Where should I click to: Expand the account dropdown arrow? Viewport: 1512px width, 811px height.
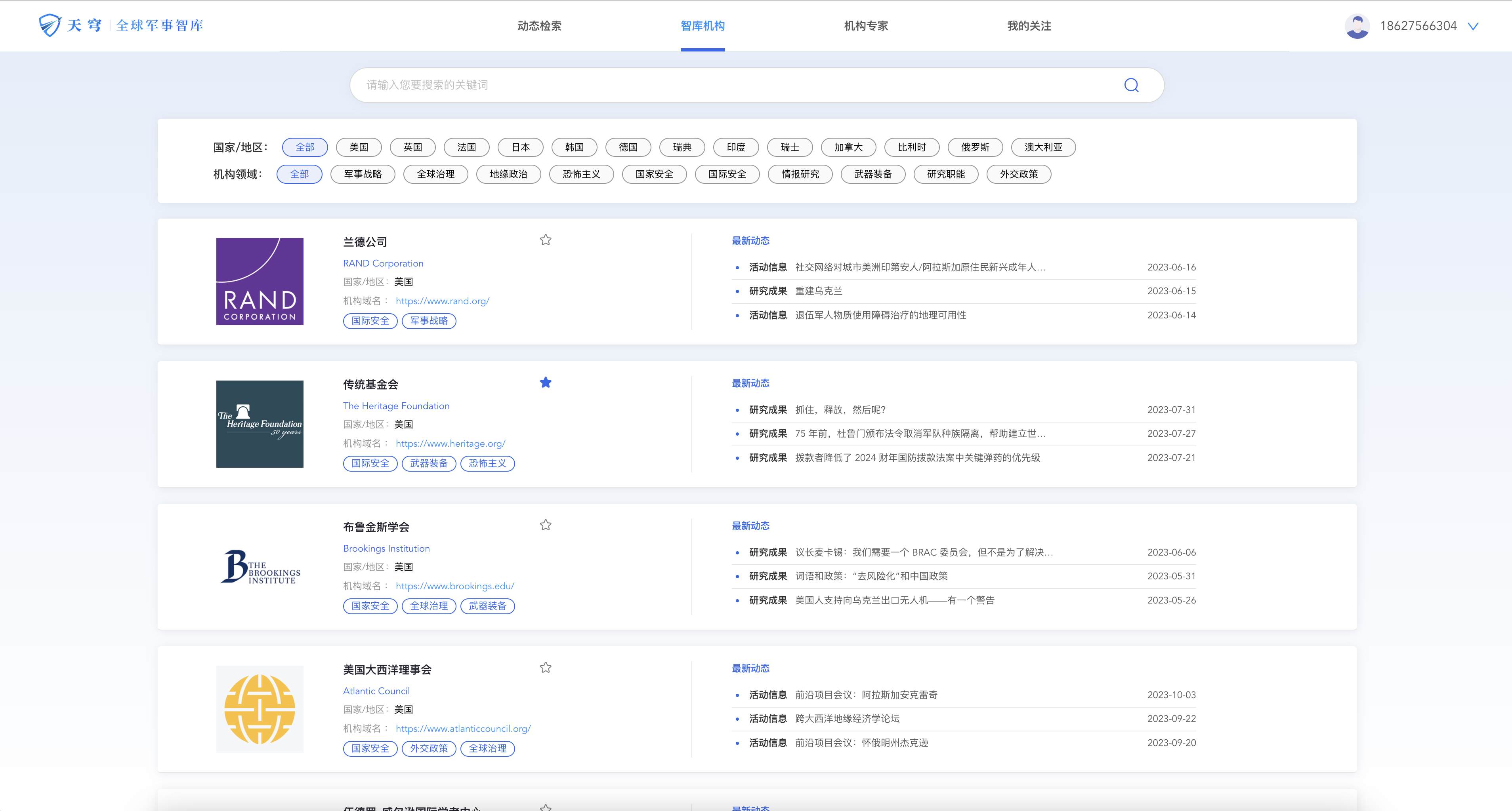pos(1473,27)
